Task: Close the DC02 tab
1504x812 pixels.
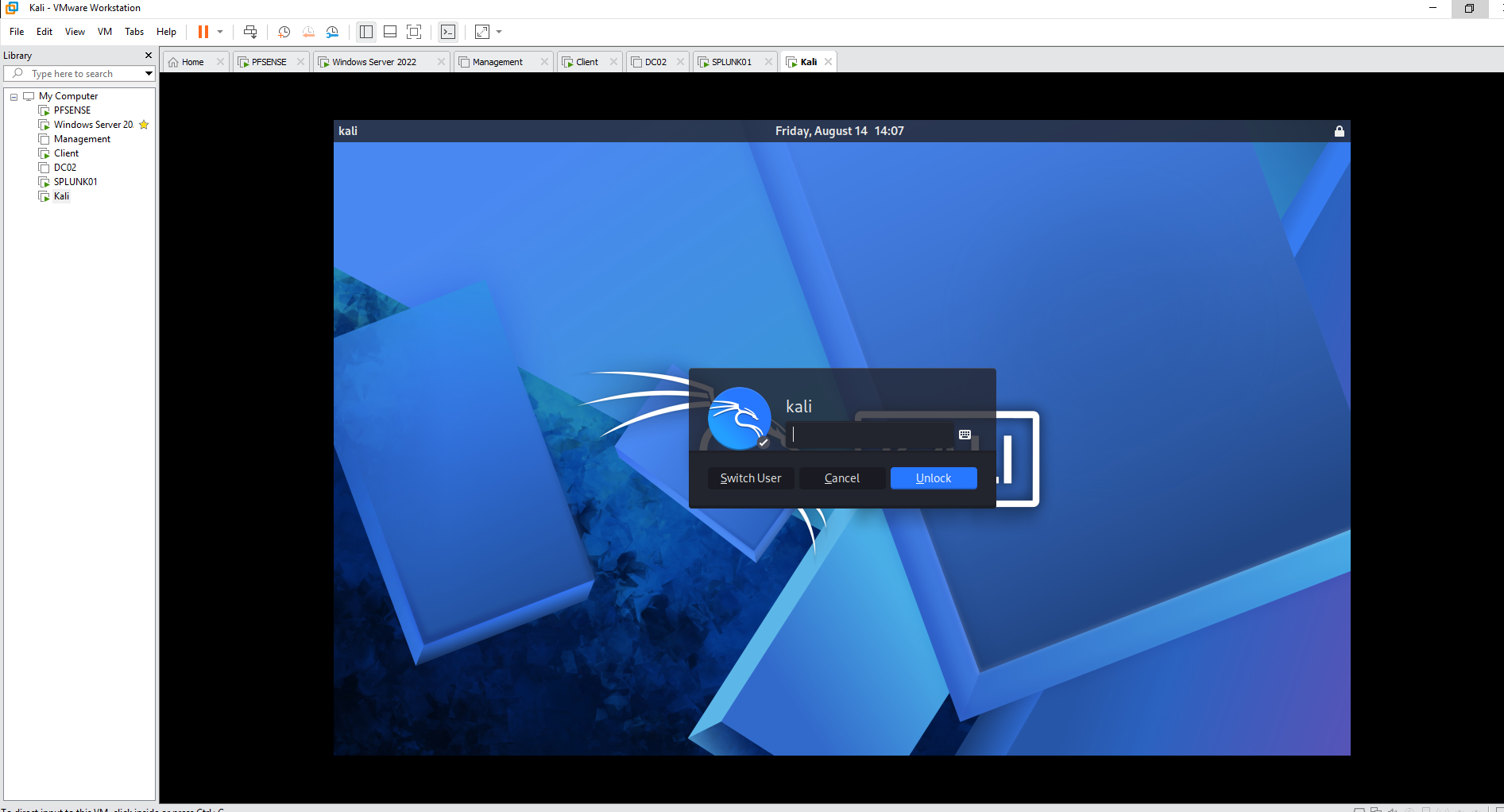Action: tap(680, 62)
